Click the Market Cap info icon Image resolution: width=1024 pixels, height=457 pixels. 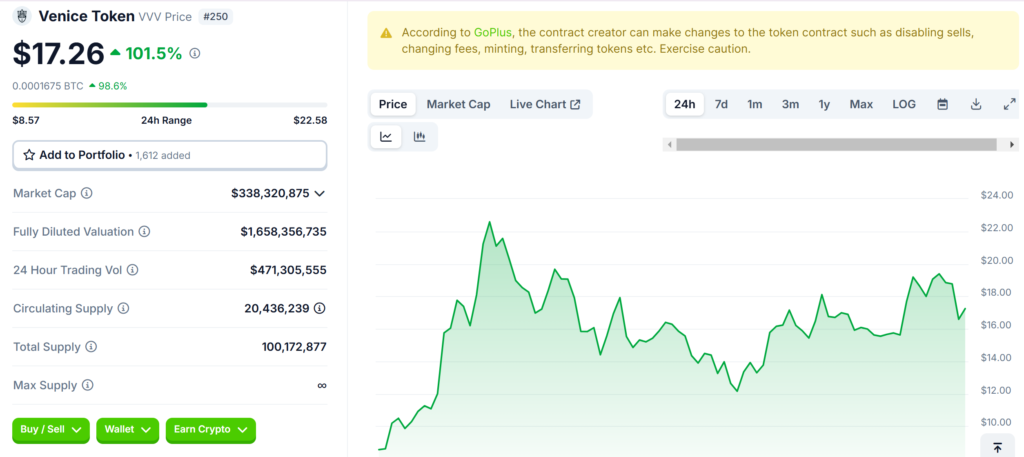pyautogui.click(x=86, y=193)
